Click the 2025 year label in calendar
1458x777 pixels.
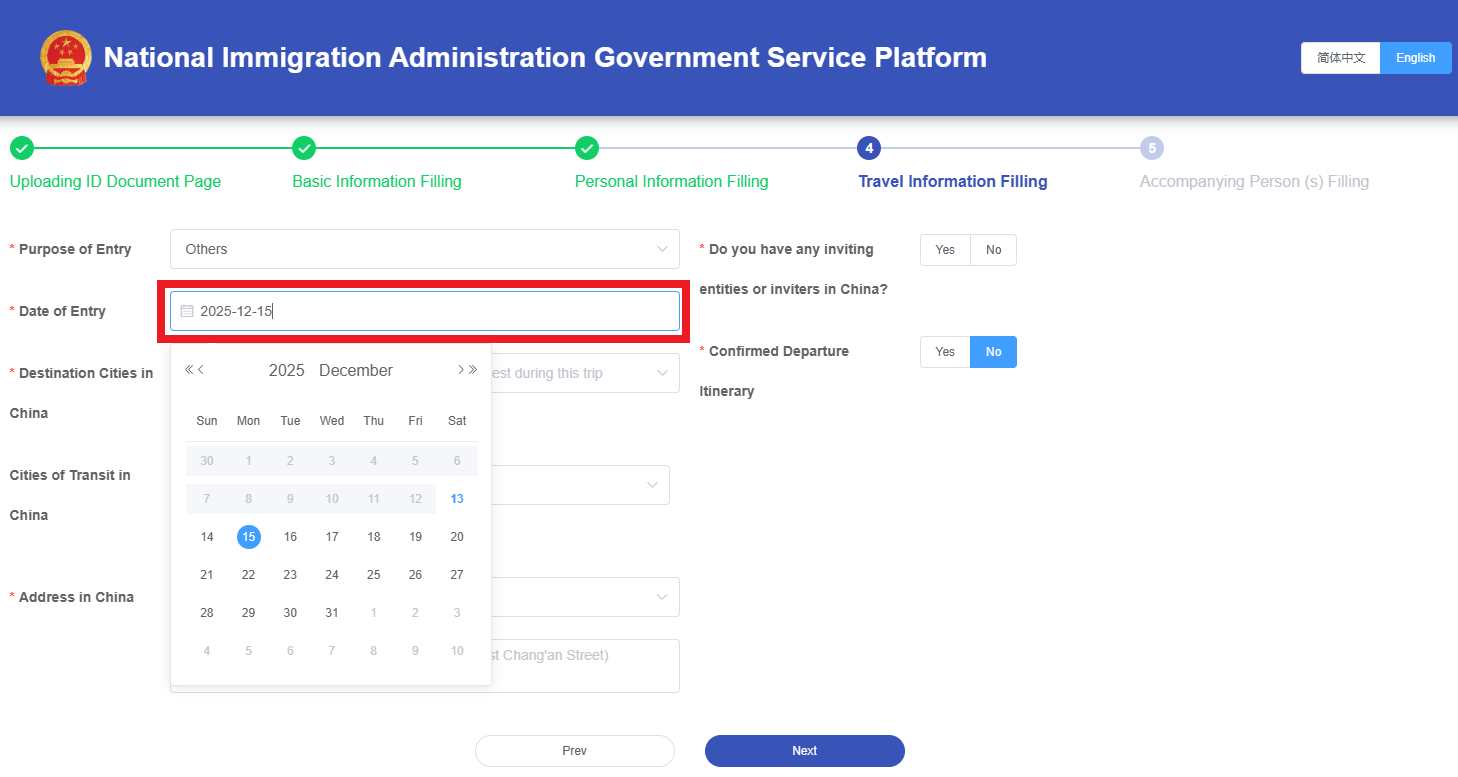[x=287, y=370]
